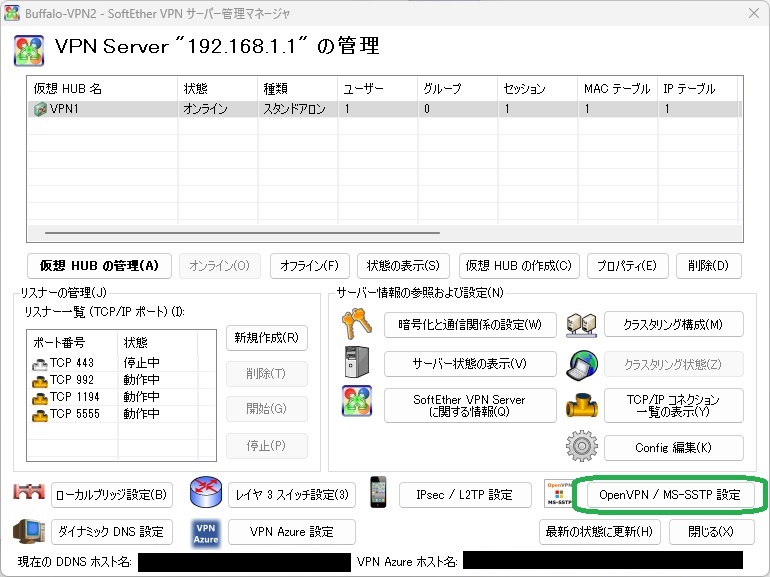Screen dimensions: 770x577
Task: Open IPsec / L2TP 設定
Action: 465,495
